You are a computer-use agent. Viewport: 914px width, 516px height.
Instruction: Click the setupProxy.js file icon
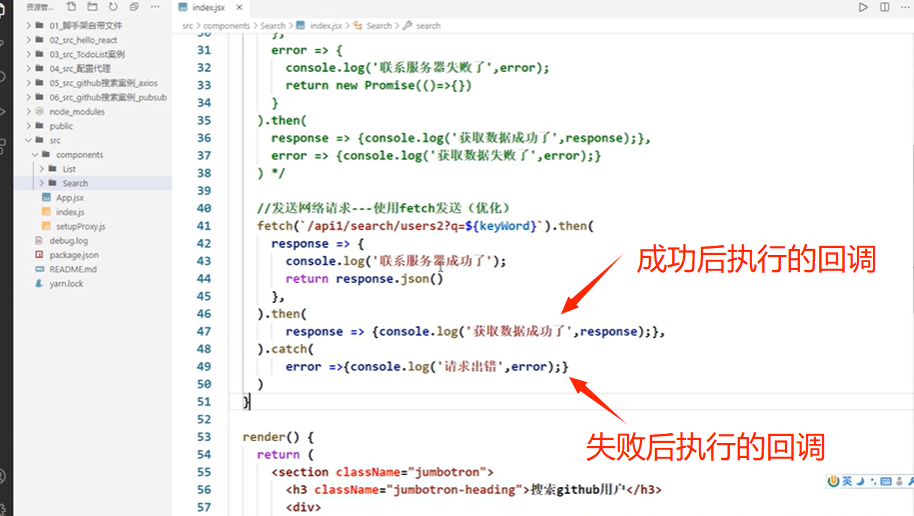point(46,226)
